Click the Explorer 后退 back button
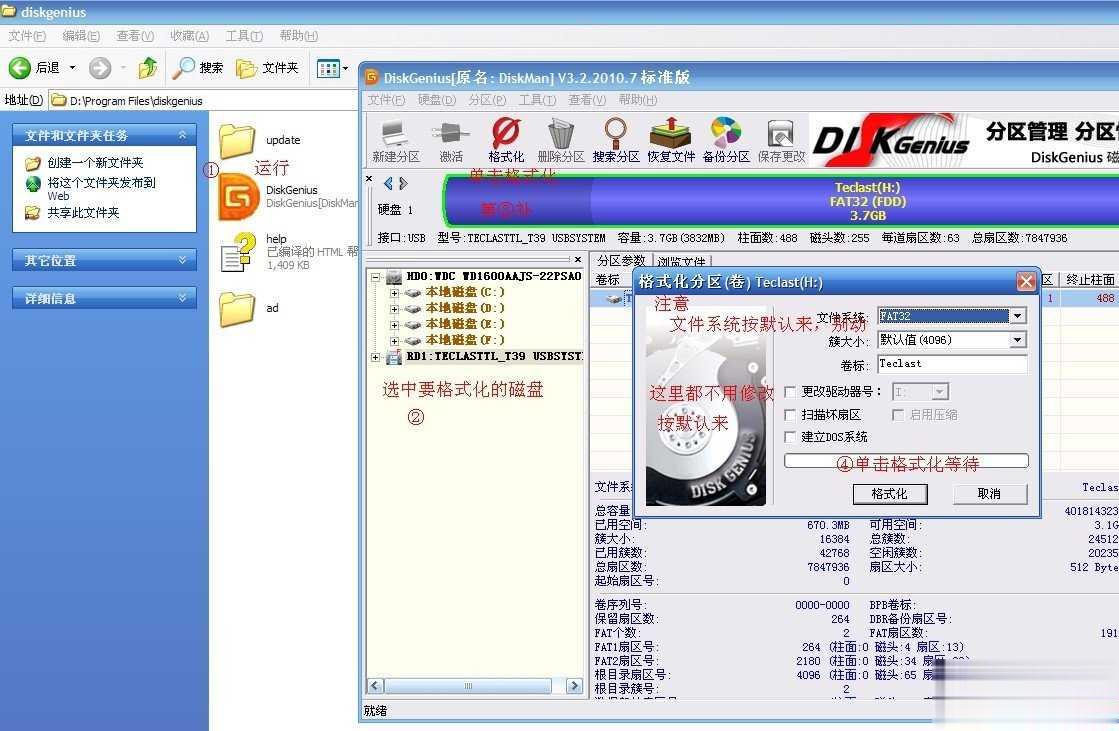The width and height of the screenshot is (1119, 731). tap(34, 68)
